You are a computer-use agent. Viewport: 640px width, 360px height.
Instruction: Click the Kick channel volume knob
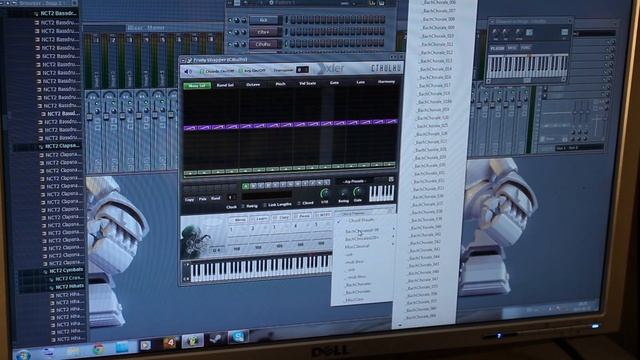[238, 20]
